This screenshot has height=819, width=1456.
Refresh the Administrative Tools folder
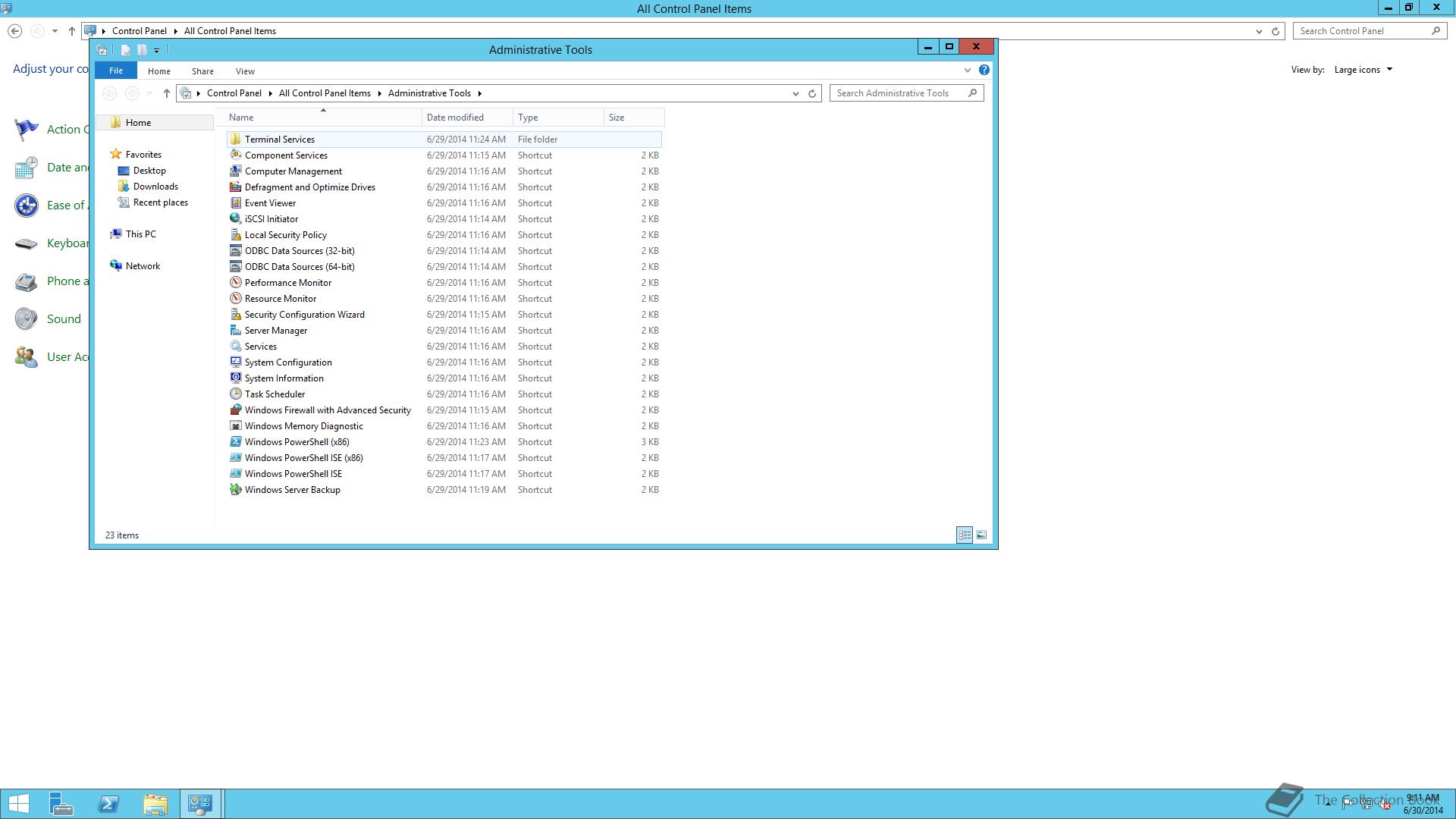pos(812,93)
